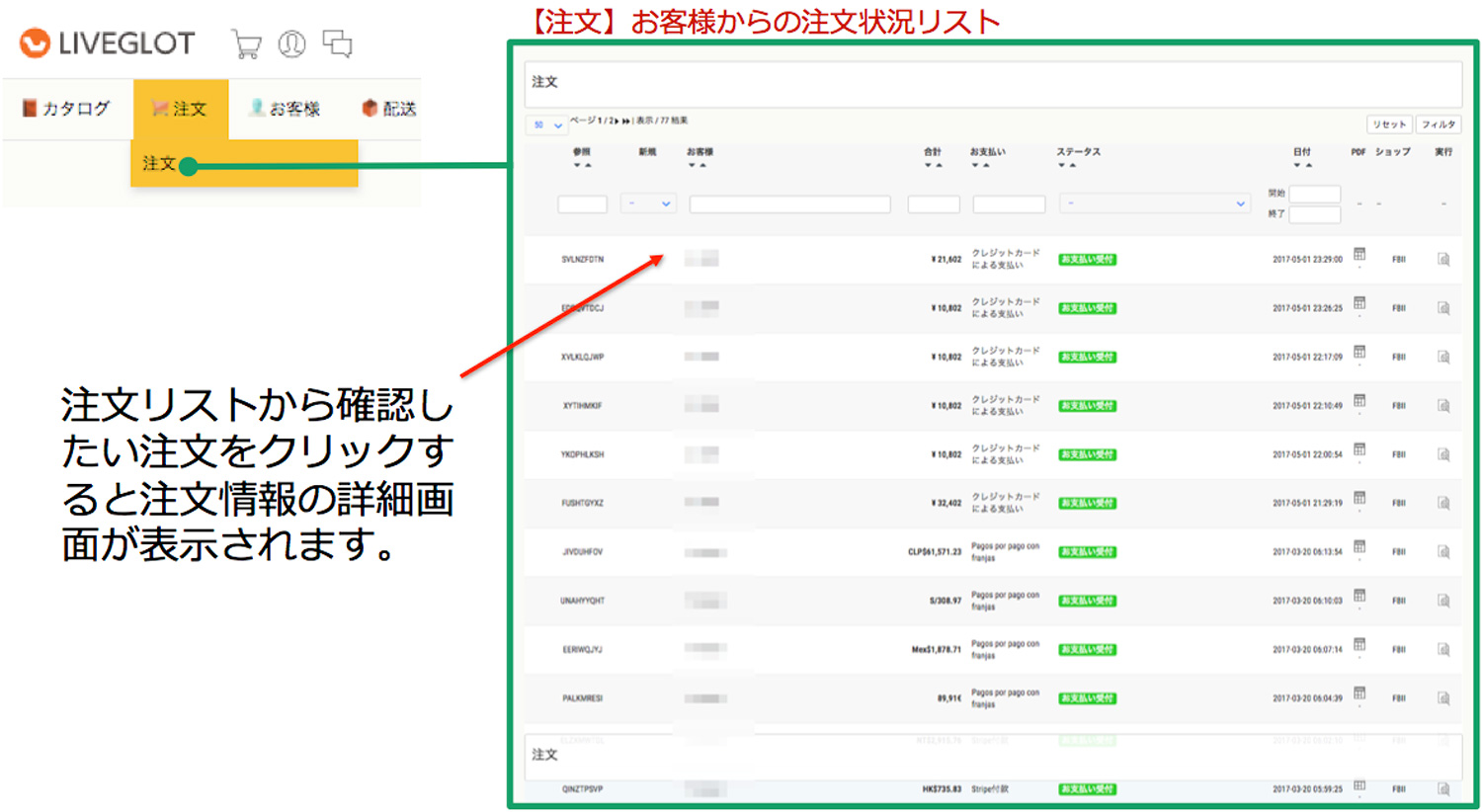The width and height of the screenshot is (1482, 812).
Task: Focus the 終了 date input field
Action: (1315, 214)
